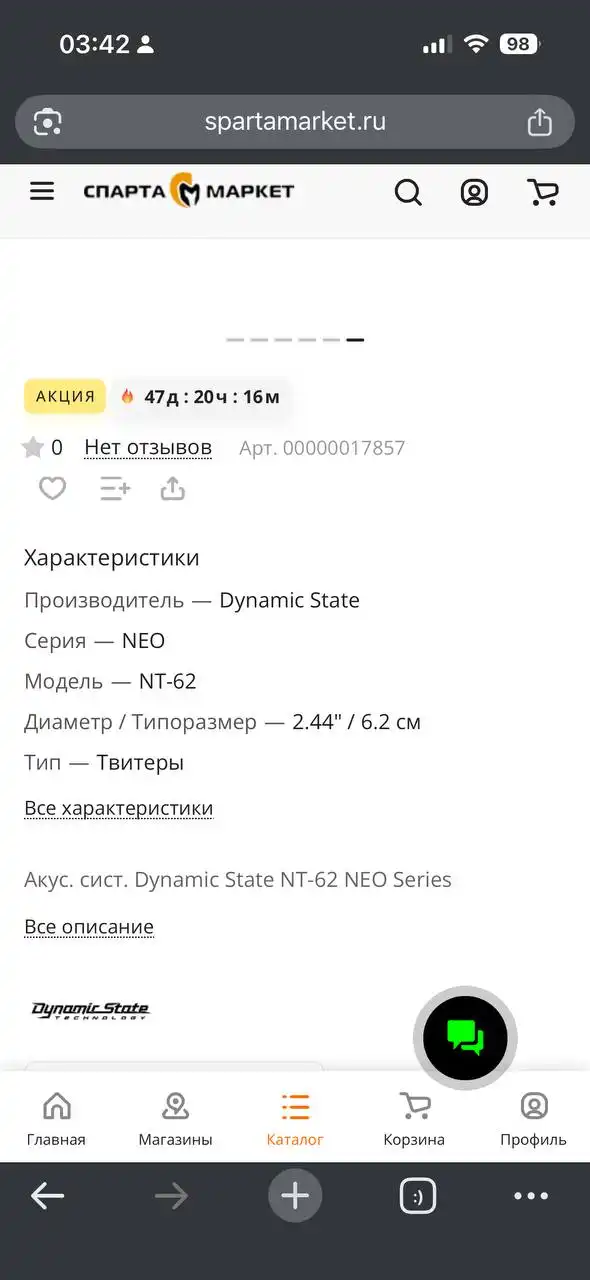Open the Профиль tab in bottom bar
The image size is (590, 1280).
[x=533, y=1118]
